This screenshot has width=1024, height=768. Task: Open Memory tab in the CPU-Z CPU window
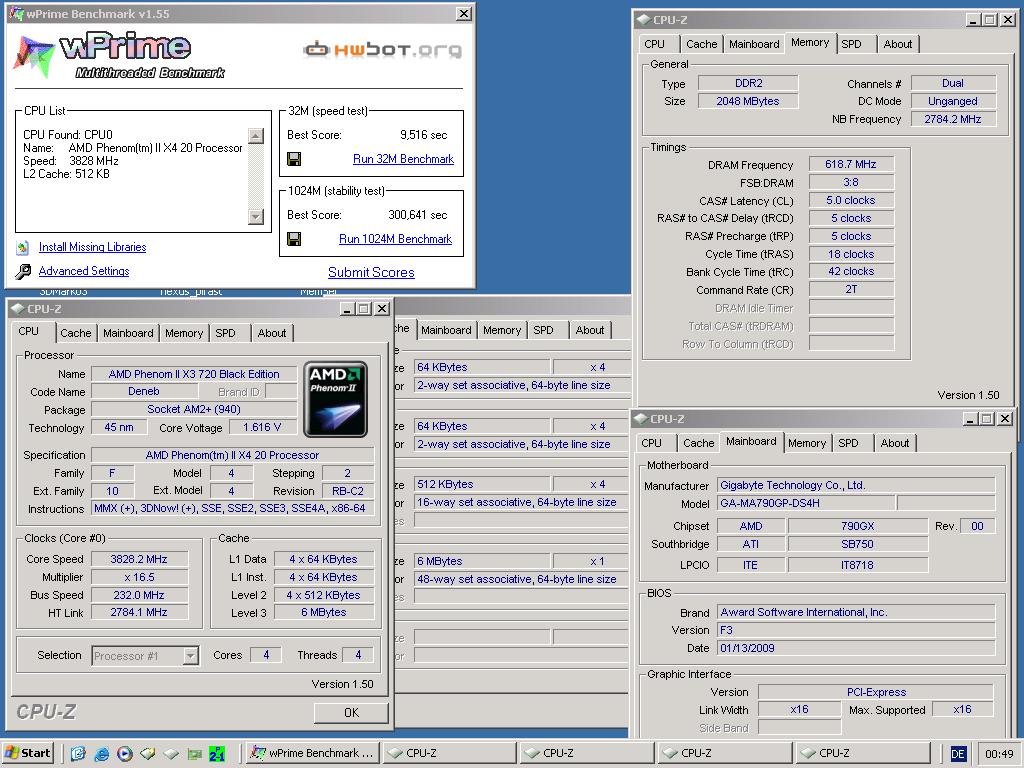click(184, 333)
